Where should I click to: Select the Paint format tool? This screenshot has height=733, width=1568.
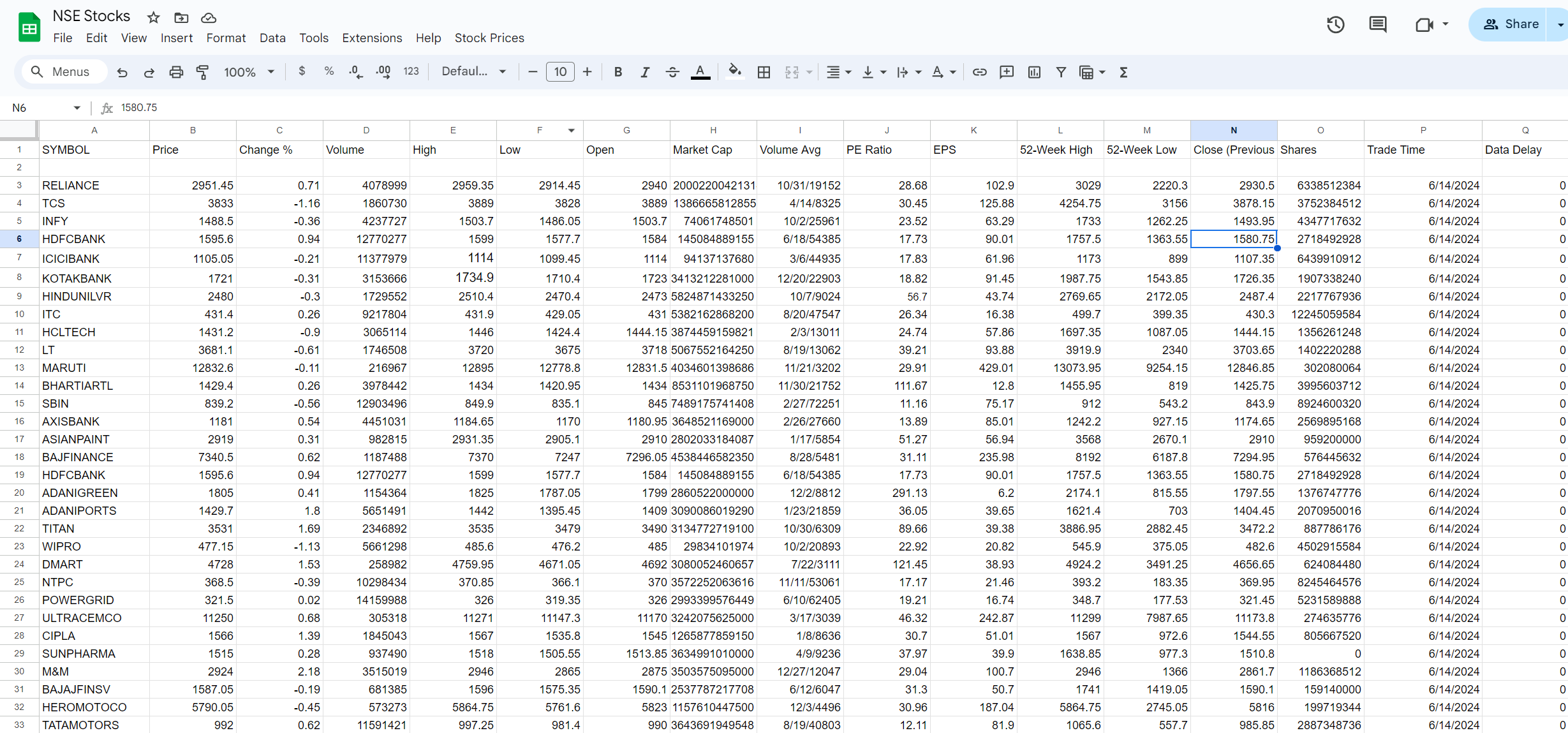[202, 71]
